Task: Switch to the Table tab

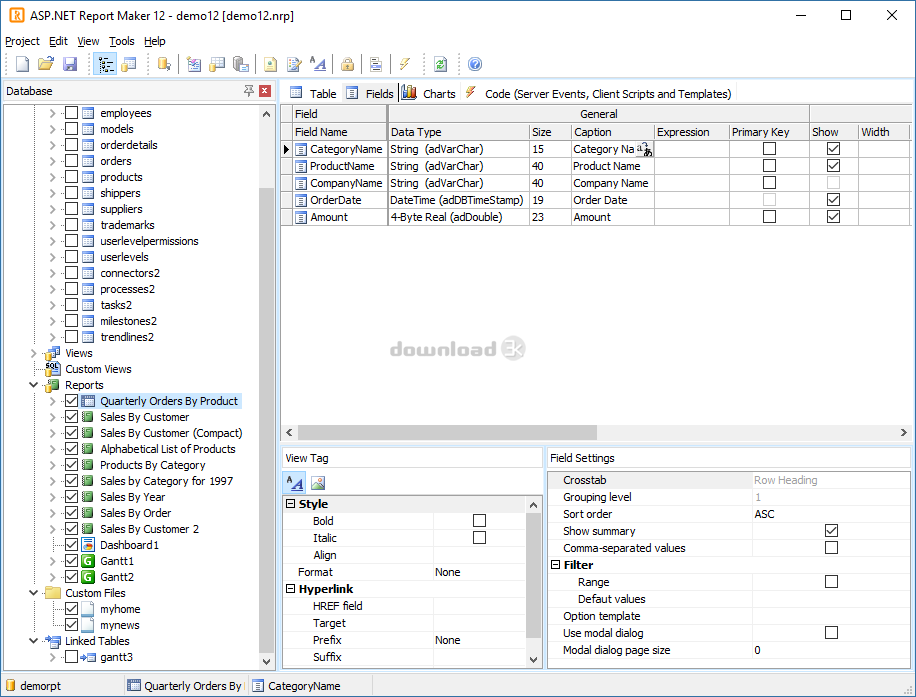Action: (x=313, y=93)
